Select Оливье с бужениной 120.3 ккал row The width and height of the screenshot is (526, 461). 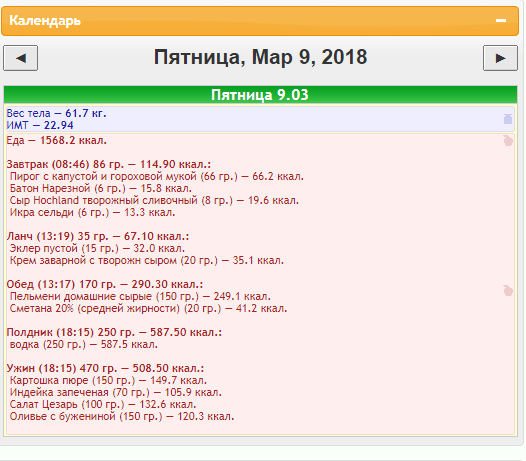[122, 417]
